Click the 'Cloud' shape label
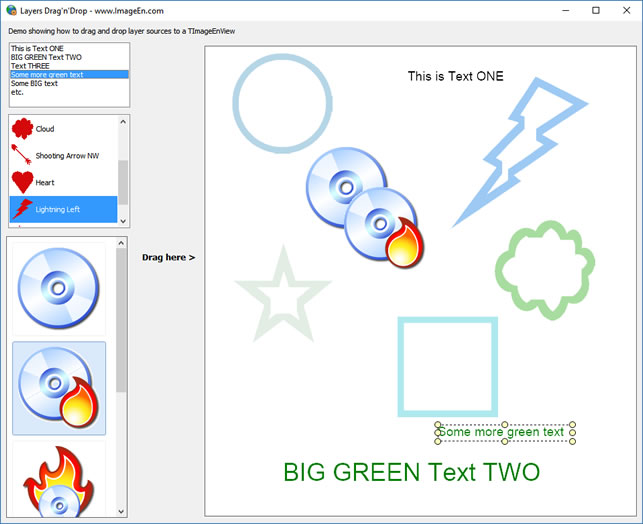Screen dimensions: 643x524 coord(45,129)
